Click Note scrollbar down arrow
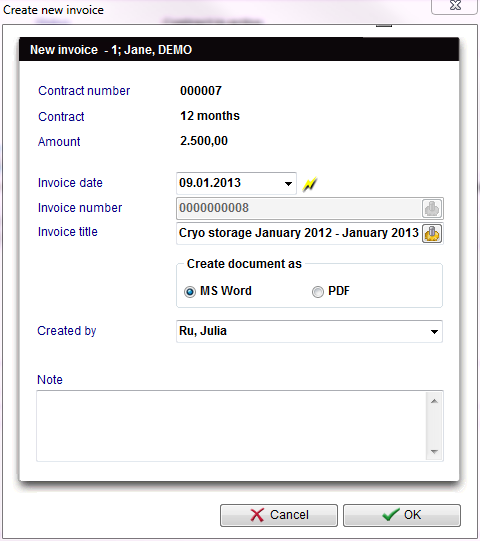The height and width of the screenshot is (541, 480). coord(434,452)
